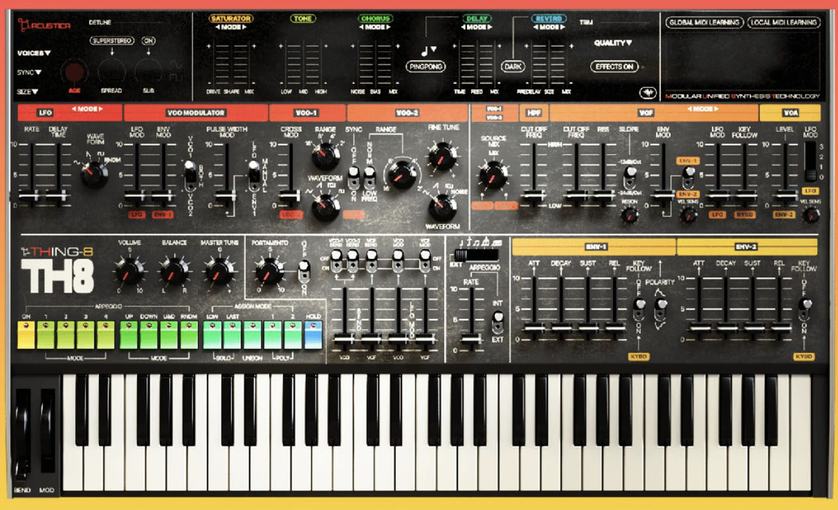This screenshot has width=838, height=510.
Task: Click the VCO MODULATOR section header
Action: pos(196,113)
